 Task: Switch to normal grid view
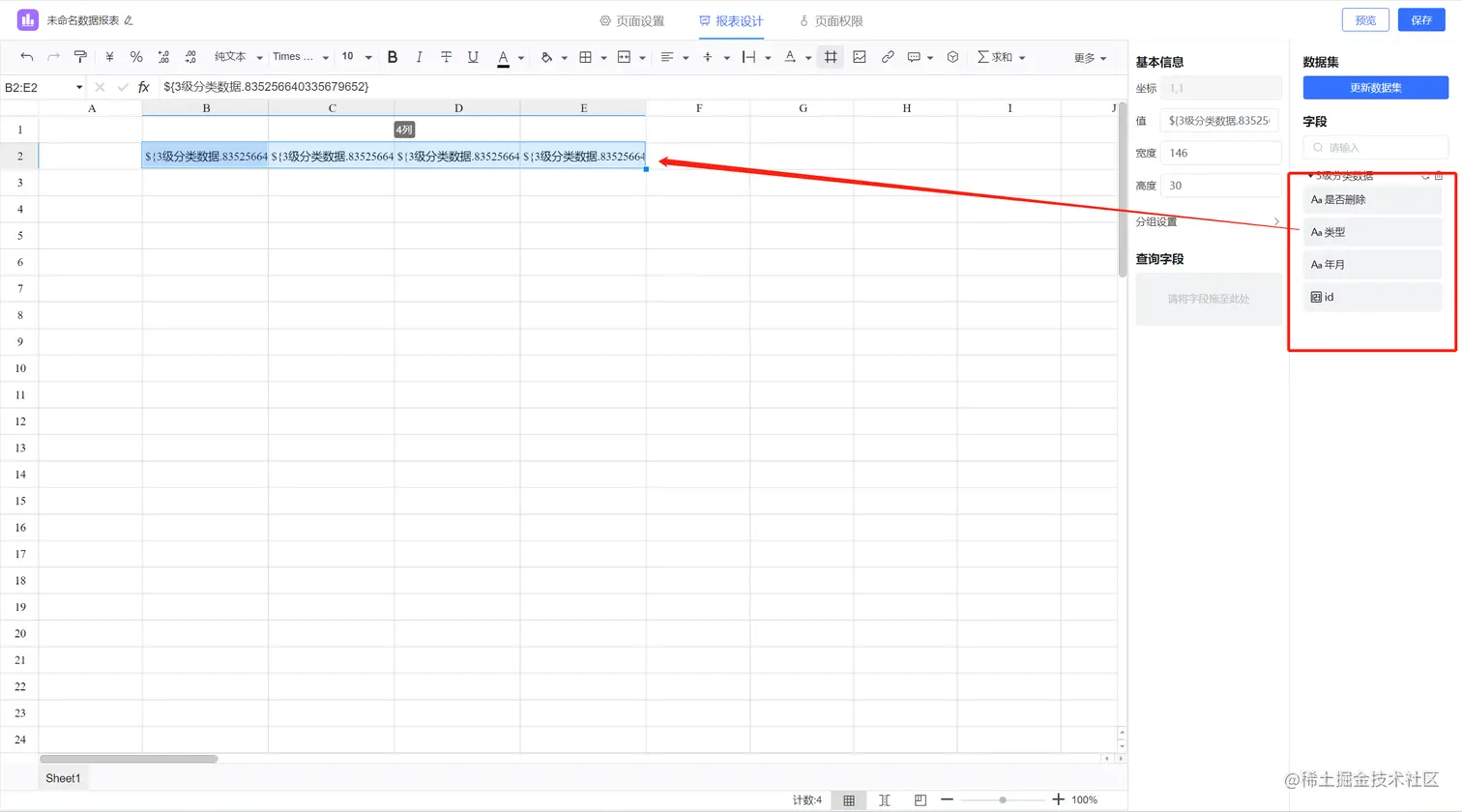[849, 800]
